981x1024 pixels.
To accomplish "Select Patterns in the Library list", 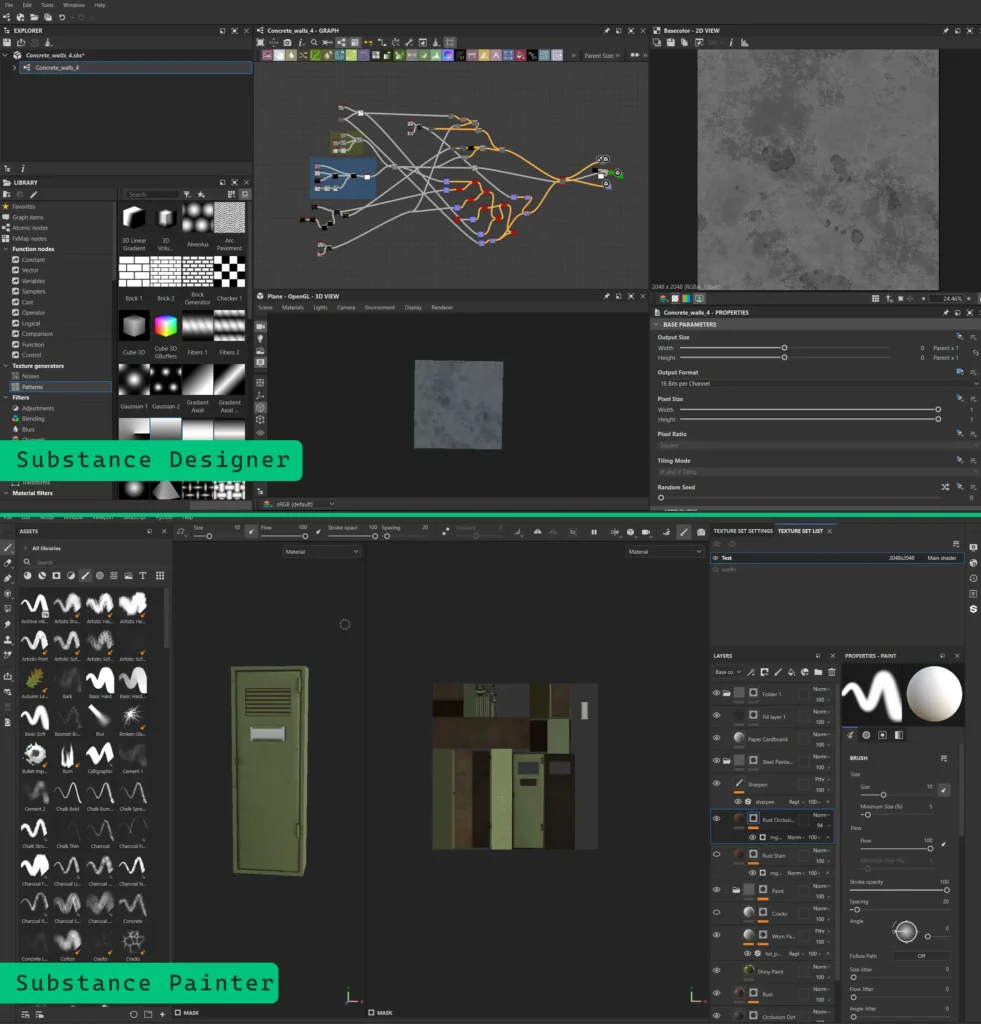I will (31, 387).
